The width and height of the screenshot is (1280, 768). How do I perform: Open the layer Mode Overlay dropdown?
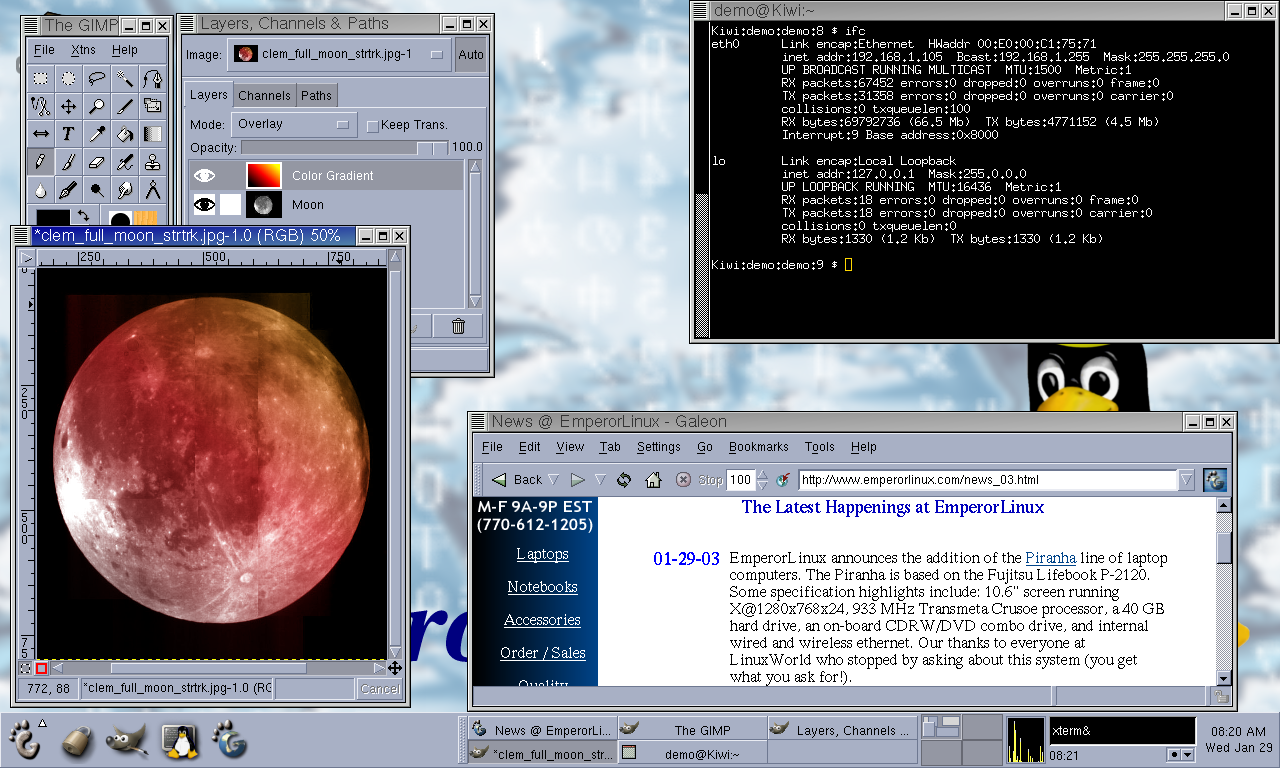pos(294,124)
